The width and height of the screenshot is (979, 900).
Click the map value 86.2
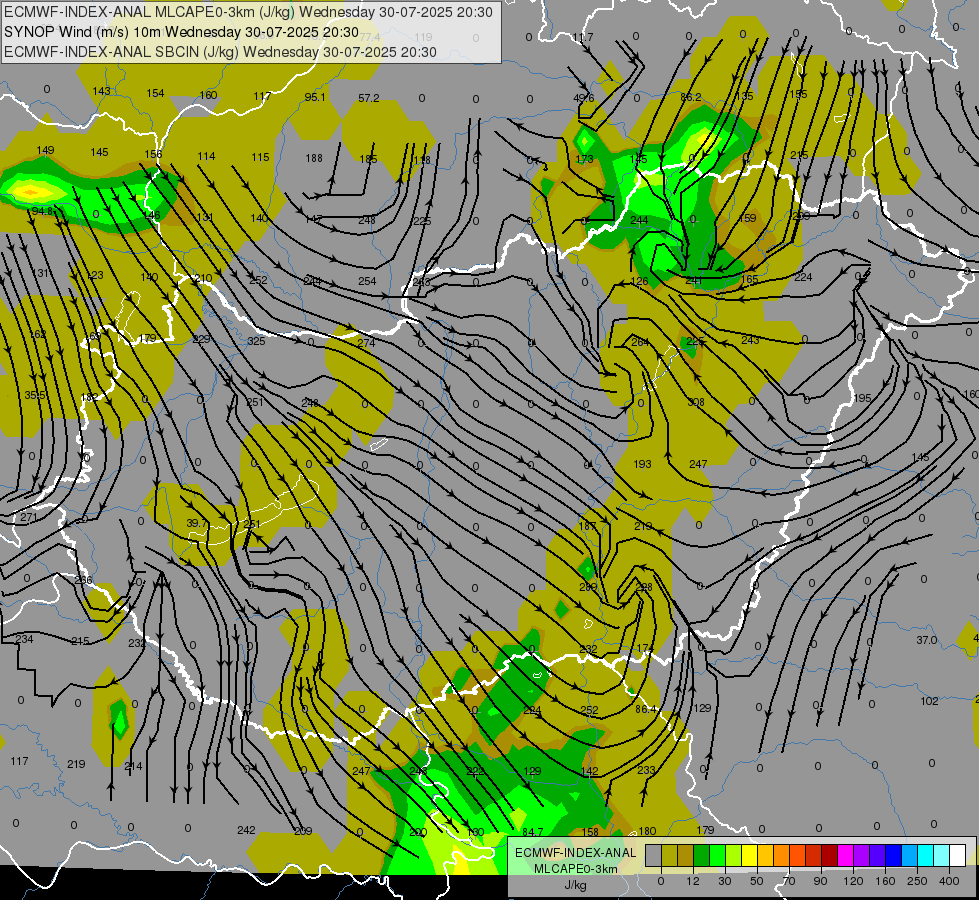pyautogui.click(x=691, y=97)
